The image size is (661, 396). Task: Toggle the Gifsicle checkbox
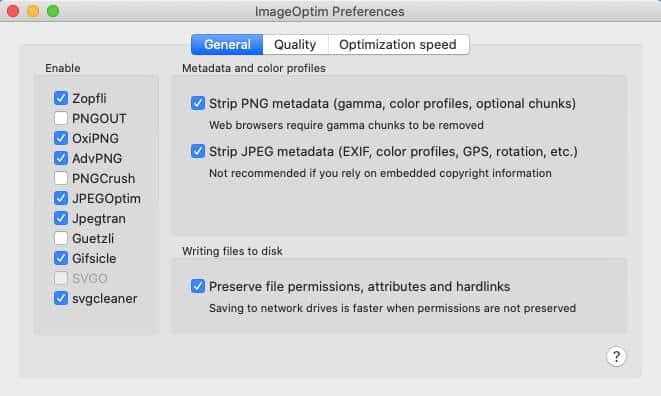[x=61, y=258]
